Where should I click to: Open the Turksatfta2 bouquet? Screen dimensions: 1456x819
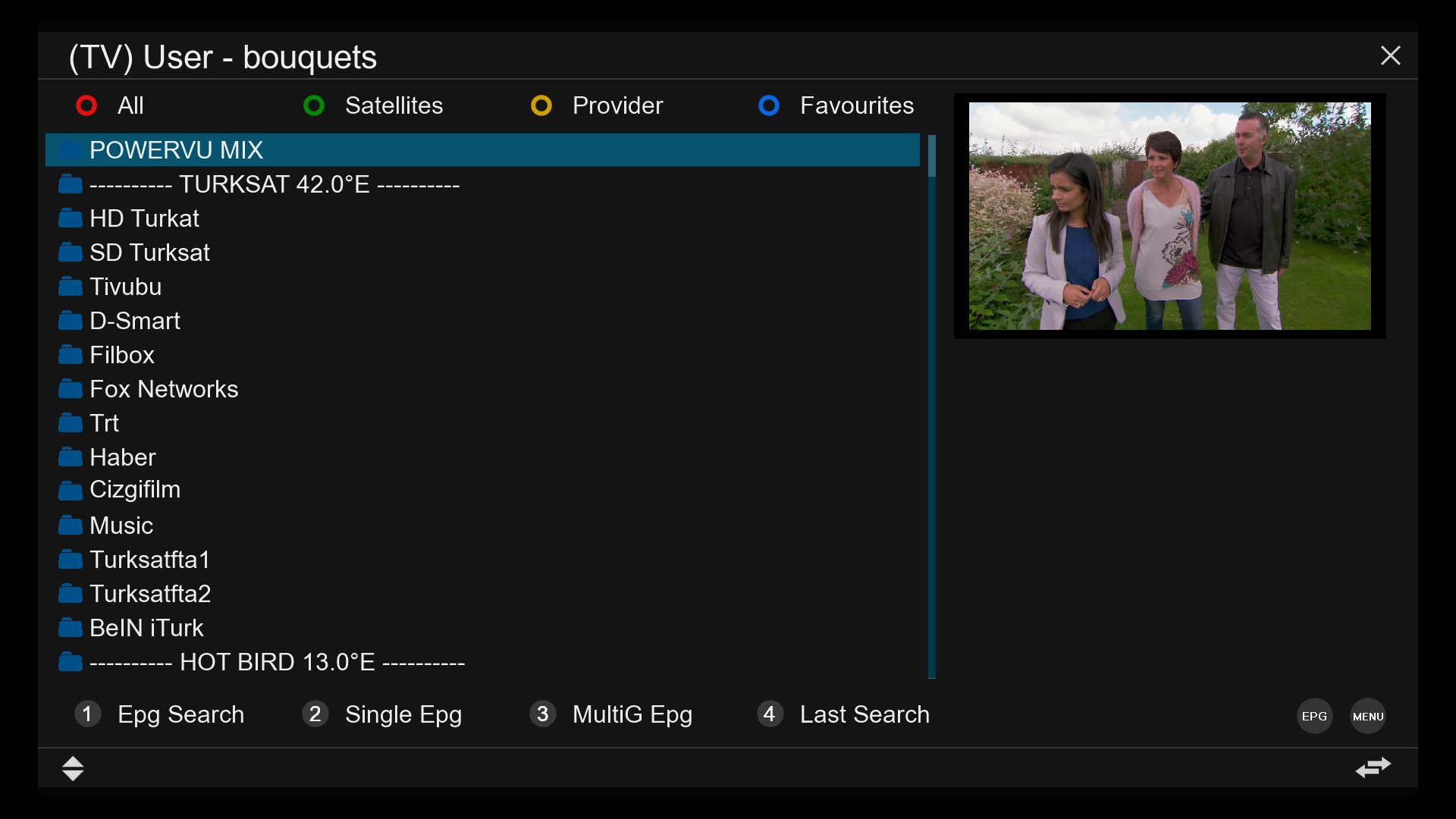point(482,594)
